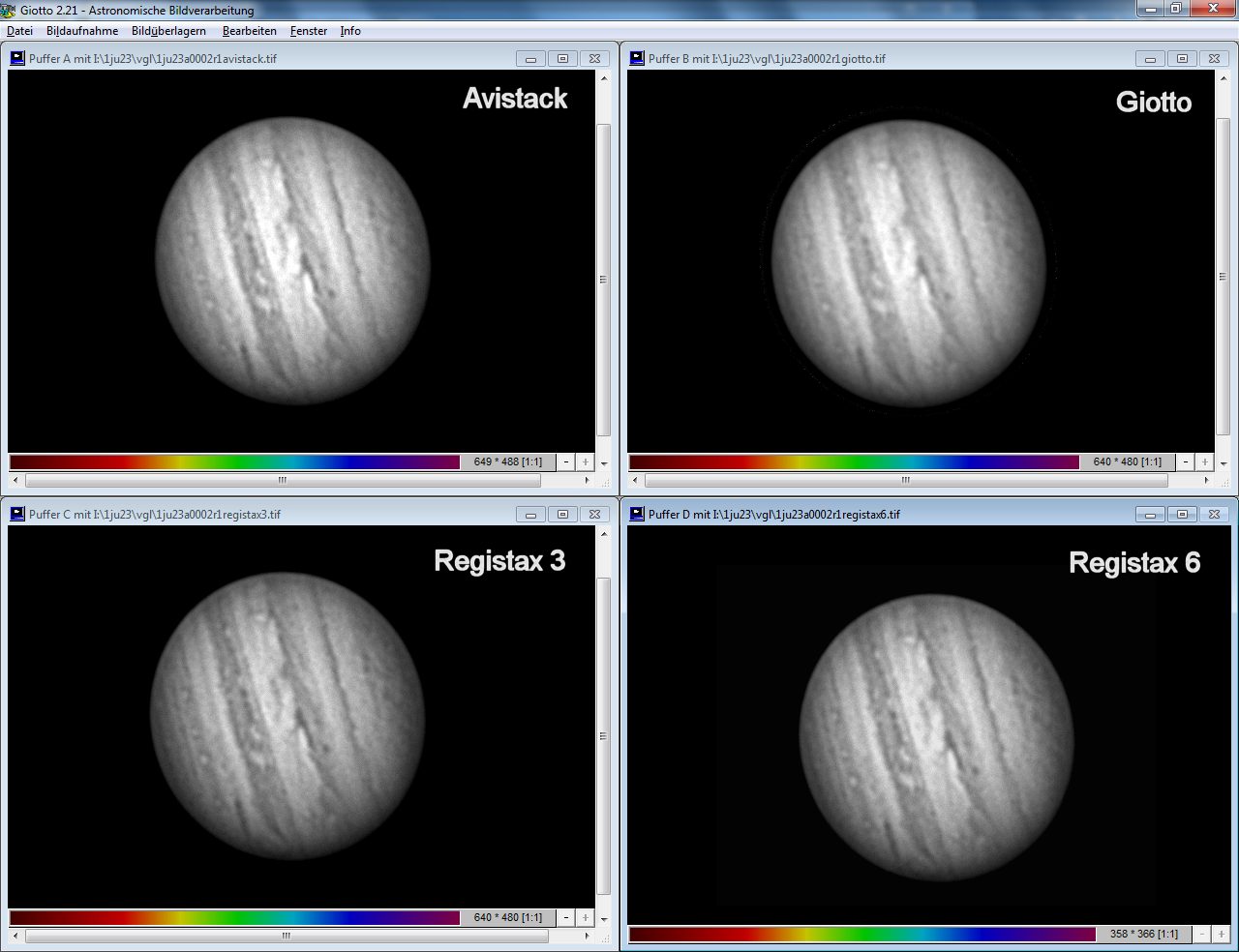Zoom out with minus in Puffer A
This screenshot has width=1239, height=952.
tap(566, 462)
